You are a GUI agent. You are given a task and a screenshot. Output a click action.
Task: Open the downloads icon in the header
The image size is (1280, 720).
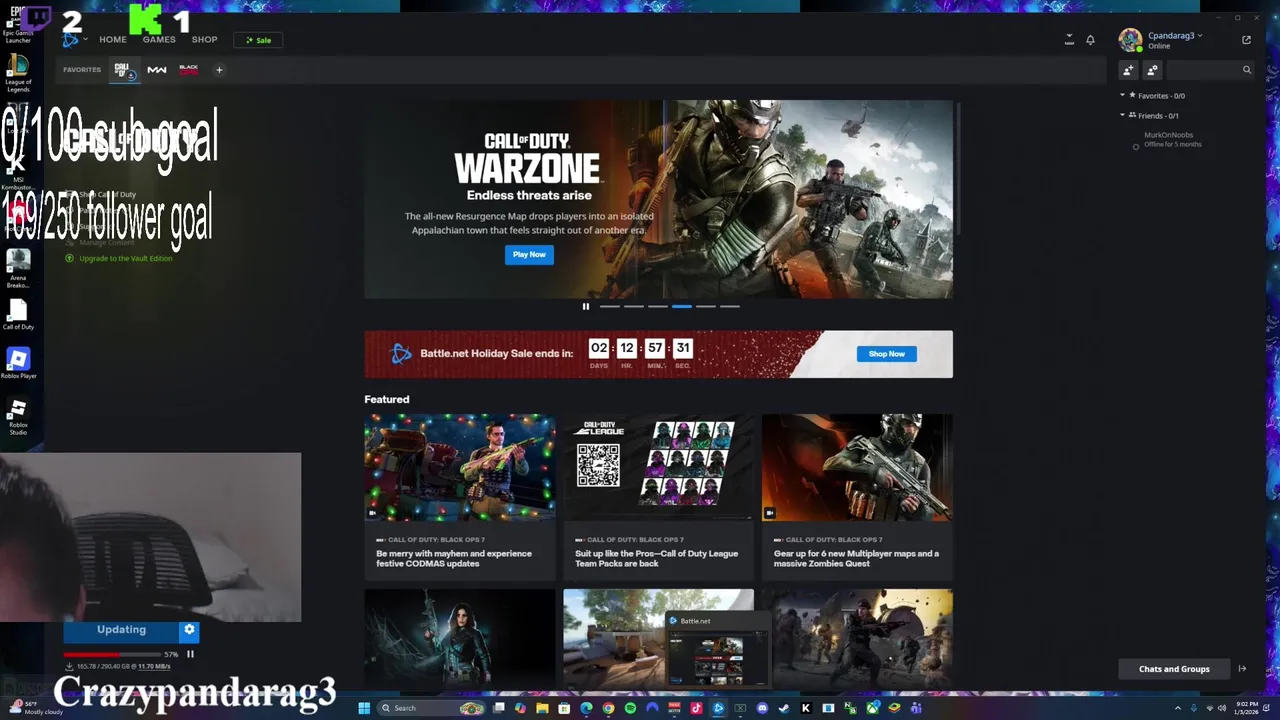[1069, 40]
